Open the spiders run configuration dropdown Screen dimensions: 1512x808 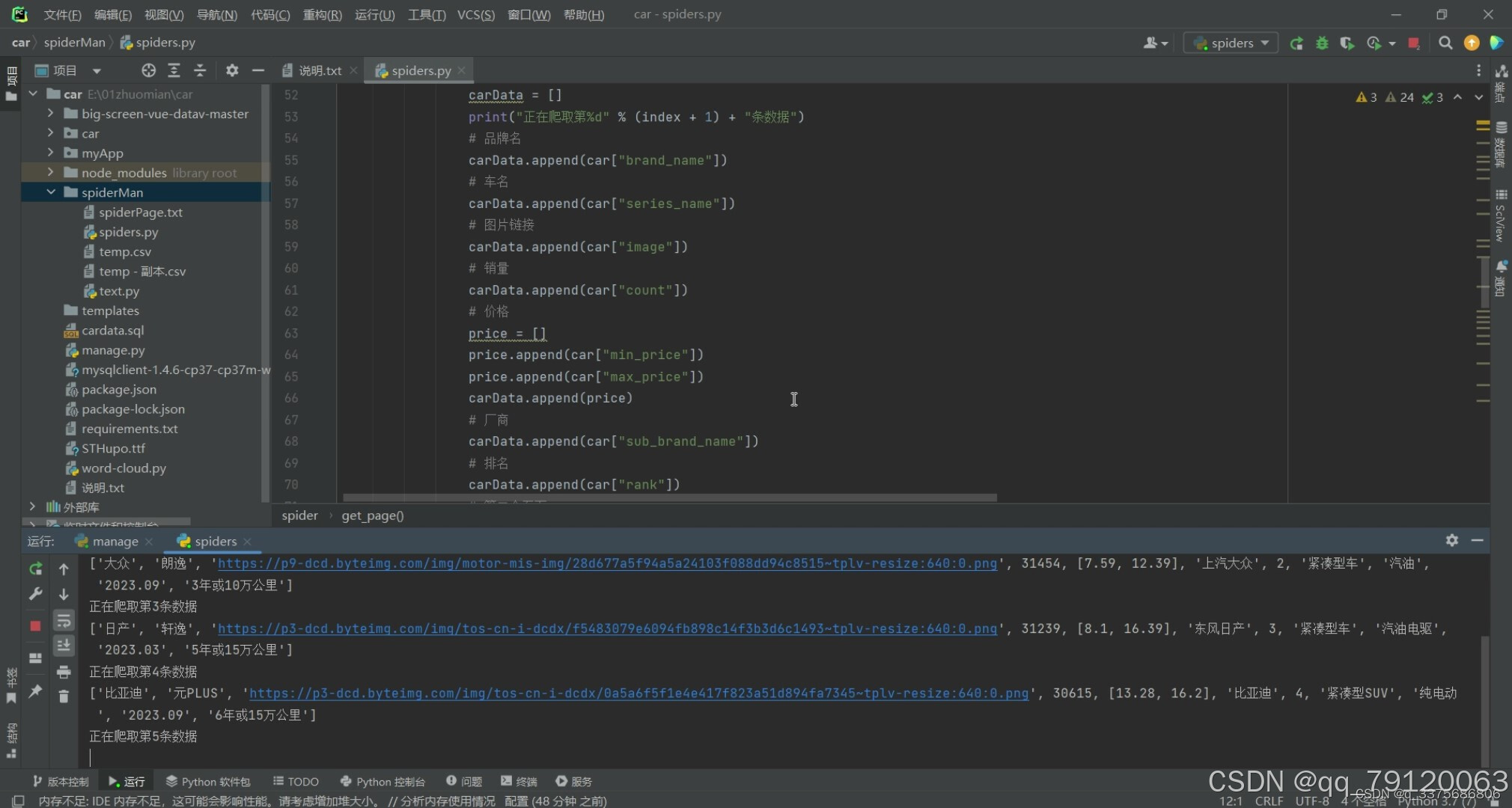click(x=1231, y=43)
